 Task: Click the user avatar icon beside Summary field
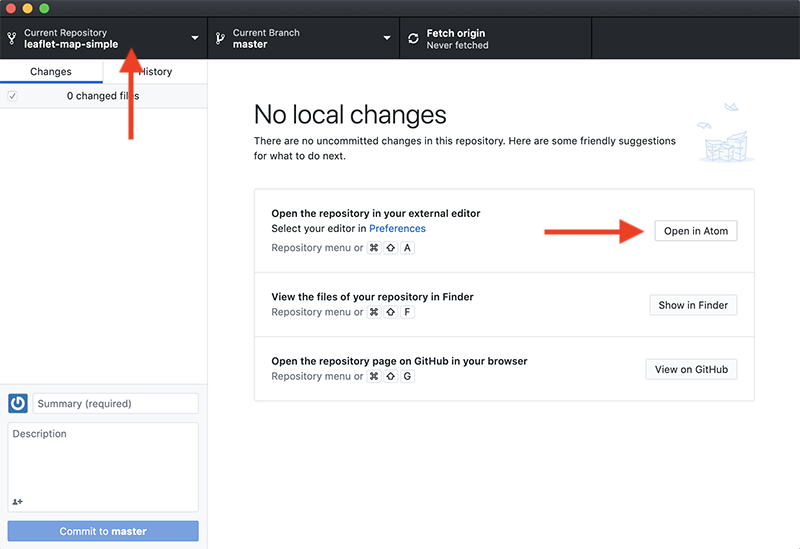(x=18, y=403)
